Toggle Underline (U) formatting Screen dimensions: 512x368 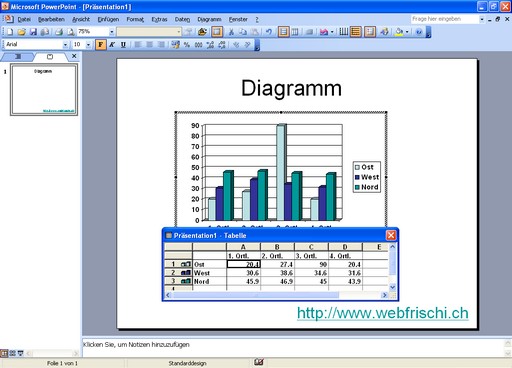(123, 45)
